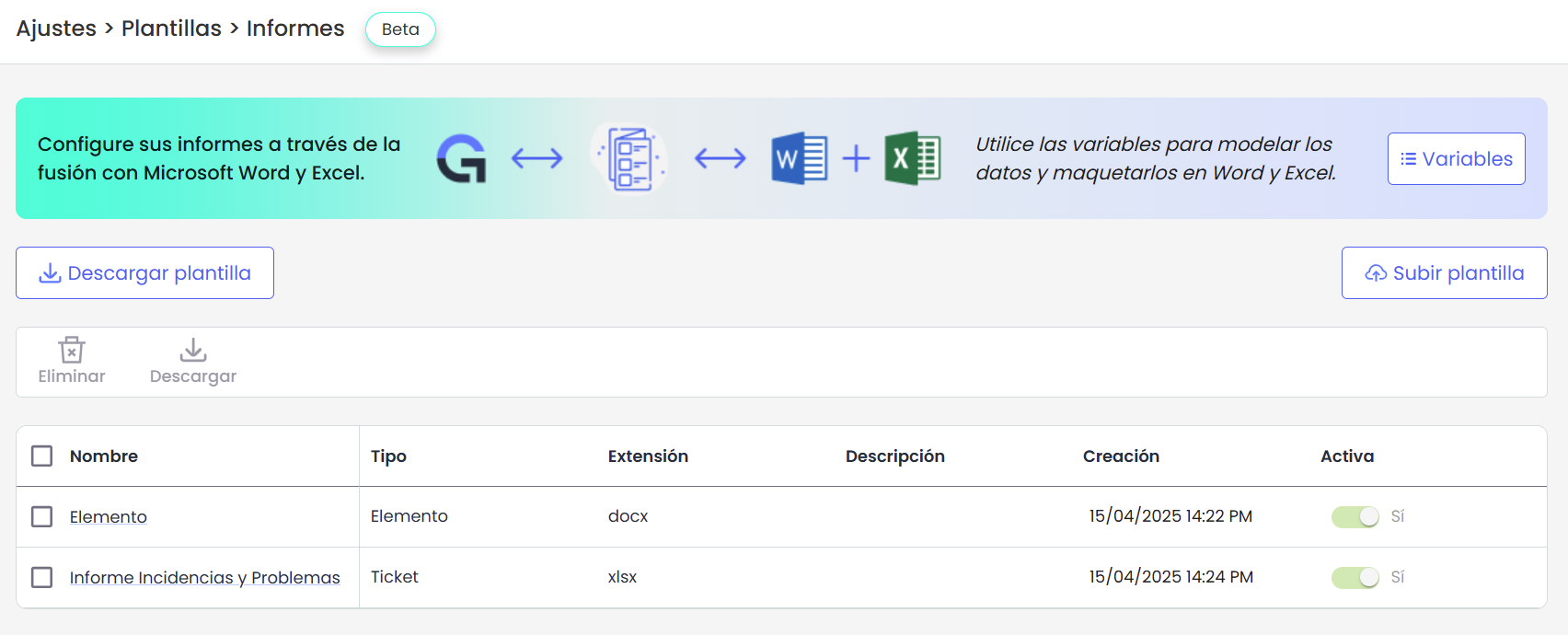Turn off Activa for Informe Incidencias
Viewport: 1568px width, 635px height.
pyautogui.click(x=1355, y=578)
